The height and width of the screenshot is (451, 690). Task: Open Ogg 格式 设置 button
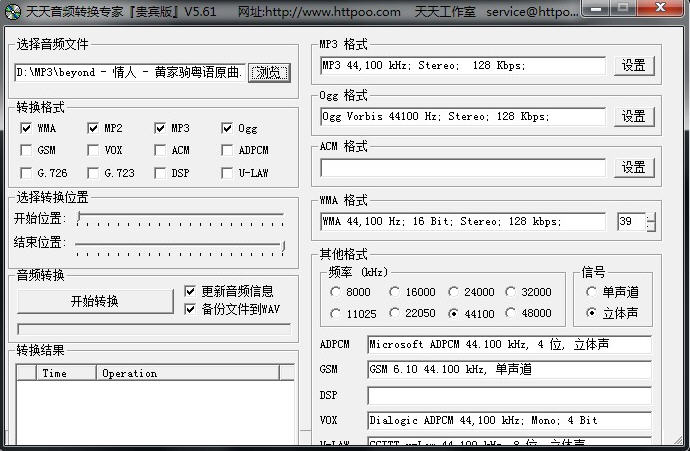coord(633,116)
